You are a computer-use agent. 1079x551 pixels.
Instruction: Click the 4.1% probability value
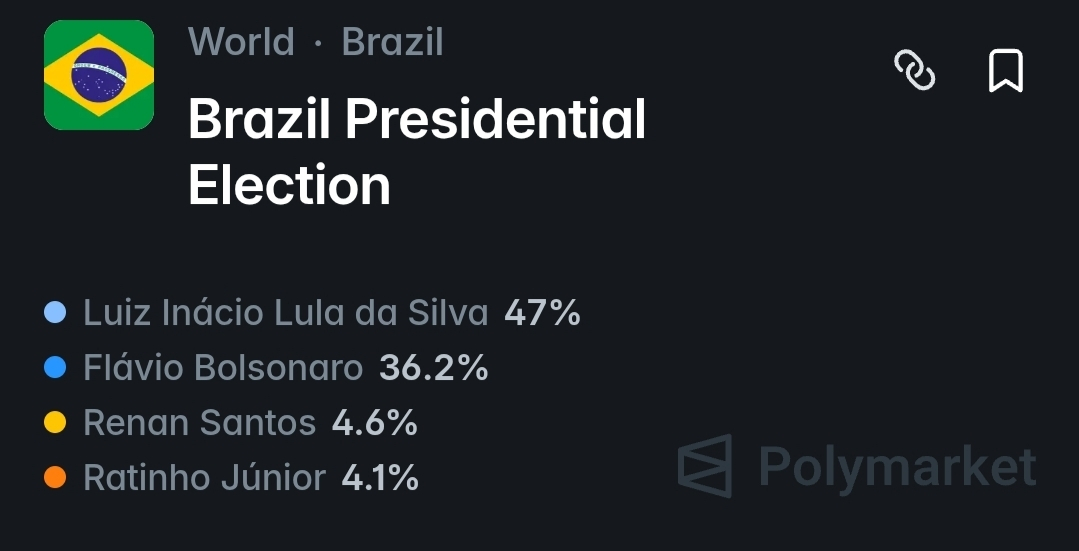380,478
